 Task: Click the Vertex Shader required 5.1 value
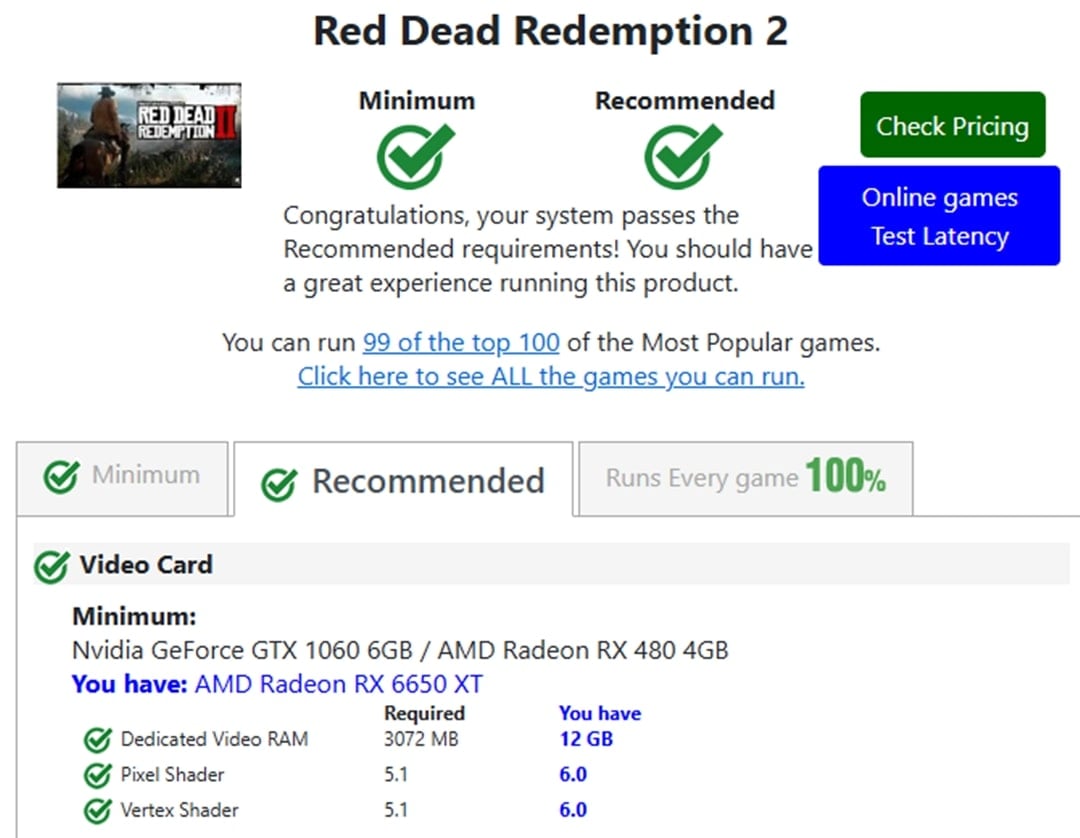pos(396,810)
